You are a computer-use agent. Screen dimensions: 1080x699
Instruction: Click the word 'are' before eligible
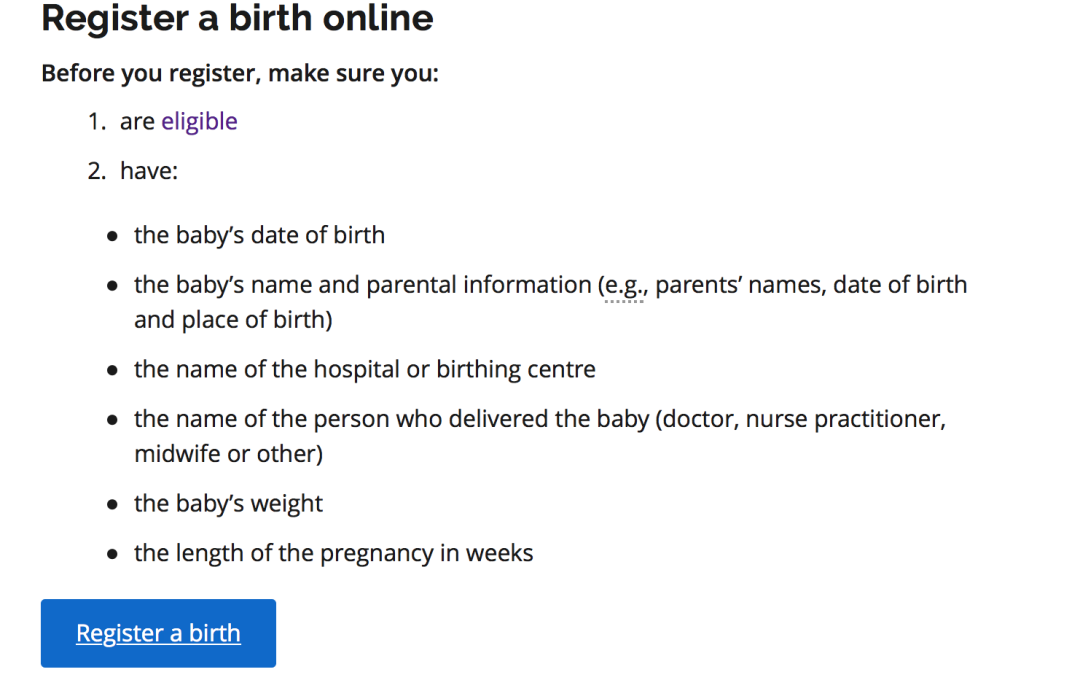coord(137,122)
